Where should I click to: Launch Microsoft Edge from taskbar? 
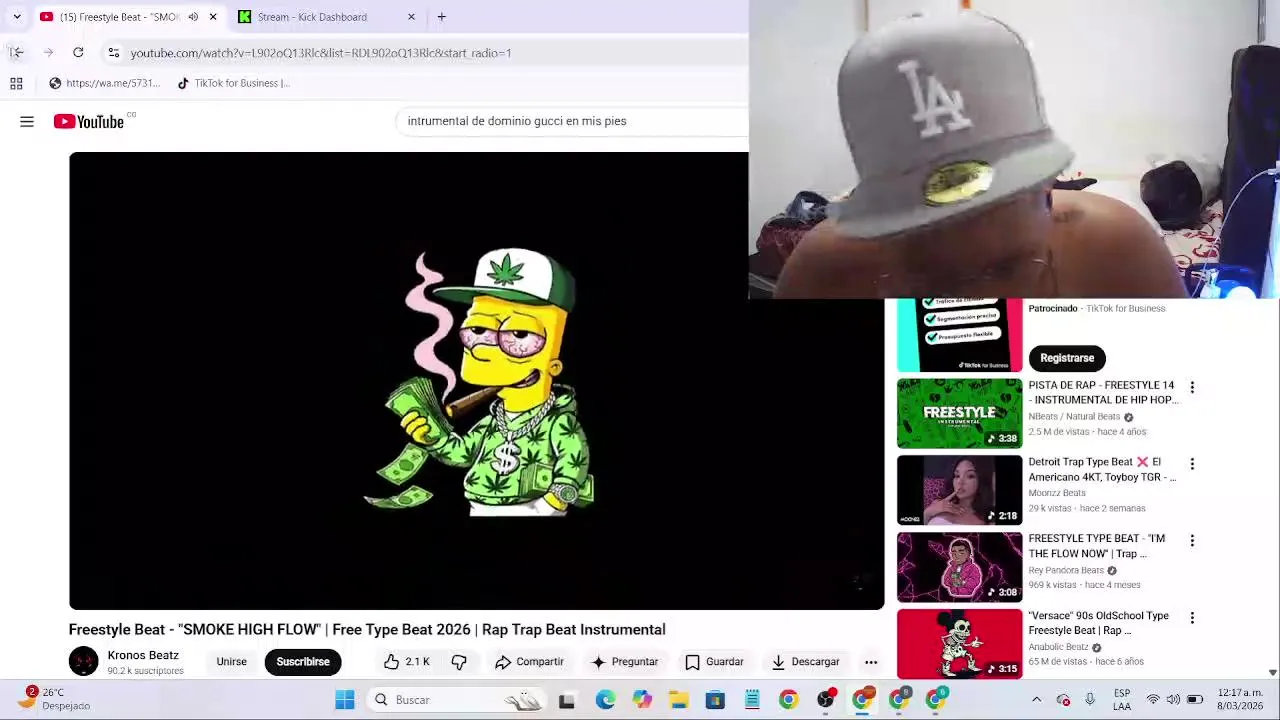tap(605, 700)
